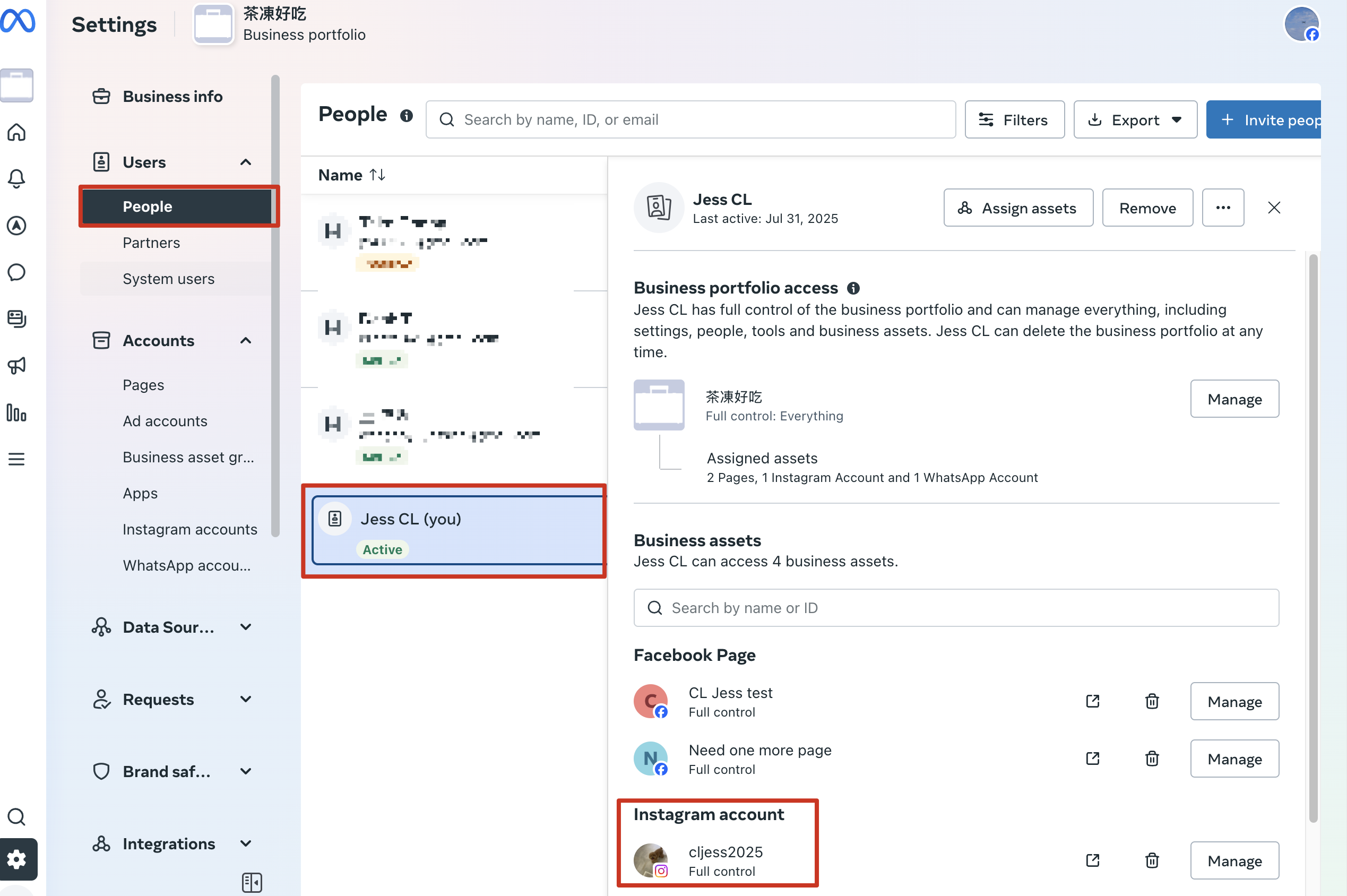Viewport: 1347px width, 896px height.
Task: Go to System users
Action: point(169,279)
